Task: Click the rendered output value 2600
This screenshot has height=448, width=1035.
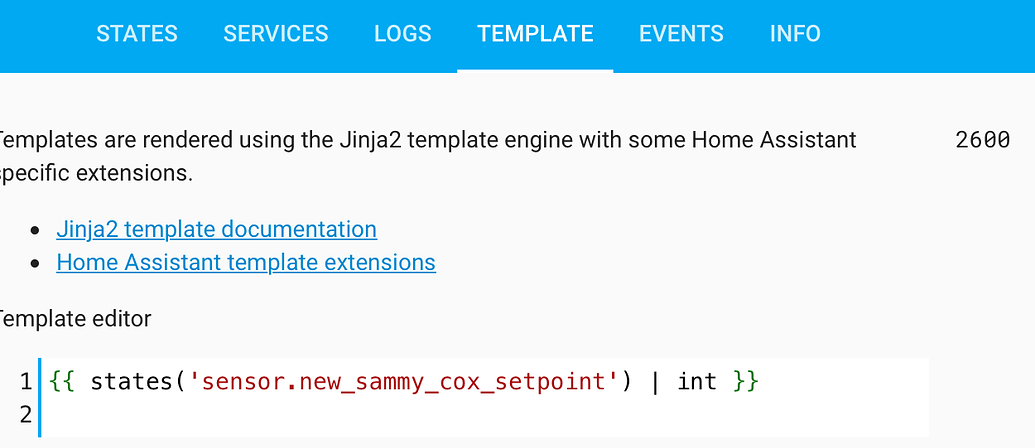Action: [x=982, y=140]
